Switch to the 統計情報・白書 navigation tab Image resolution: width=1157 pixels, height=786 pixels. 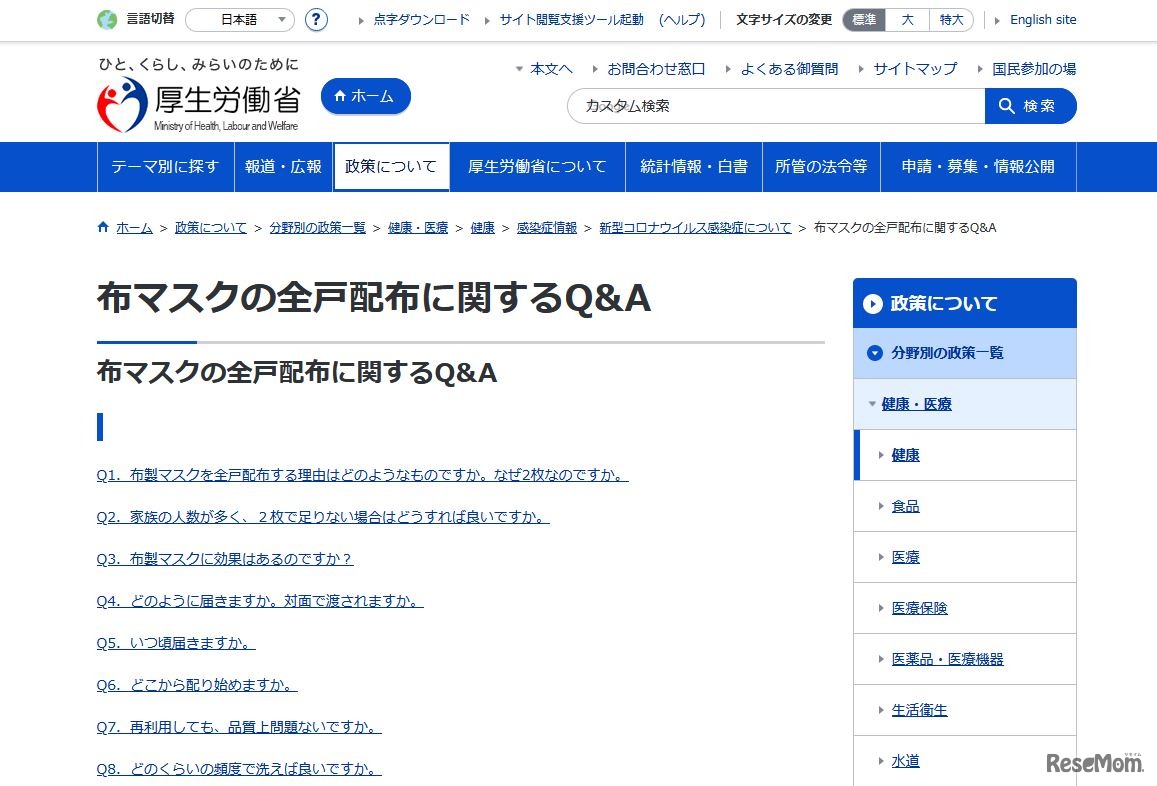click(x=694, y=167)
